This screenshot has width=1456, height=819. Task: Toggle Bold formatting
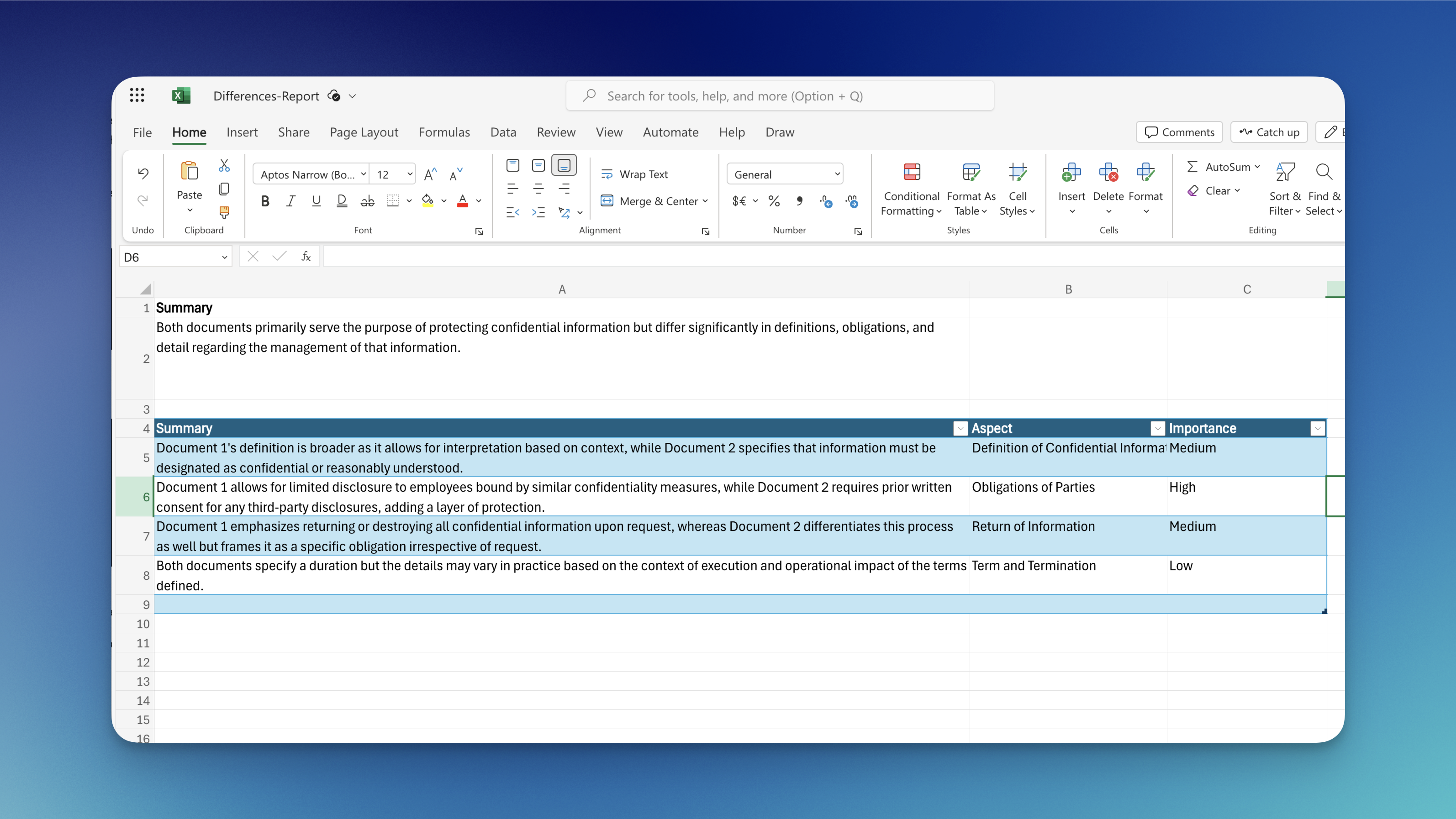265,201
